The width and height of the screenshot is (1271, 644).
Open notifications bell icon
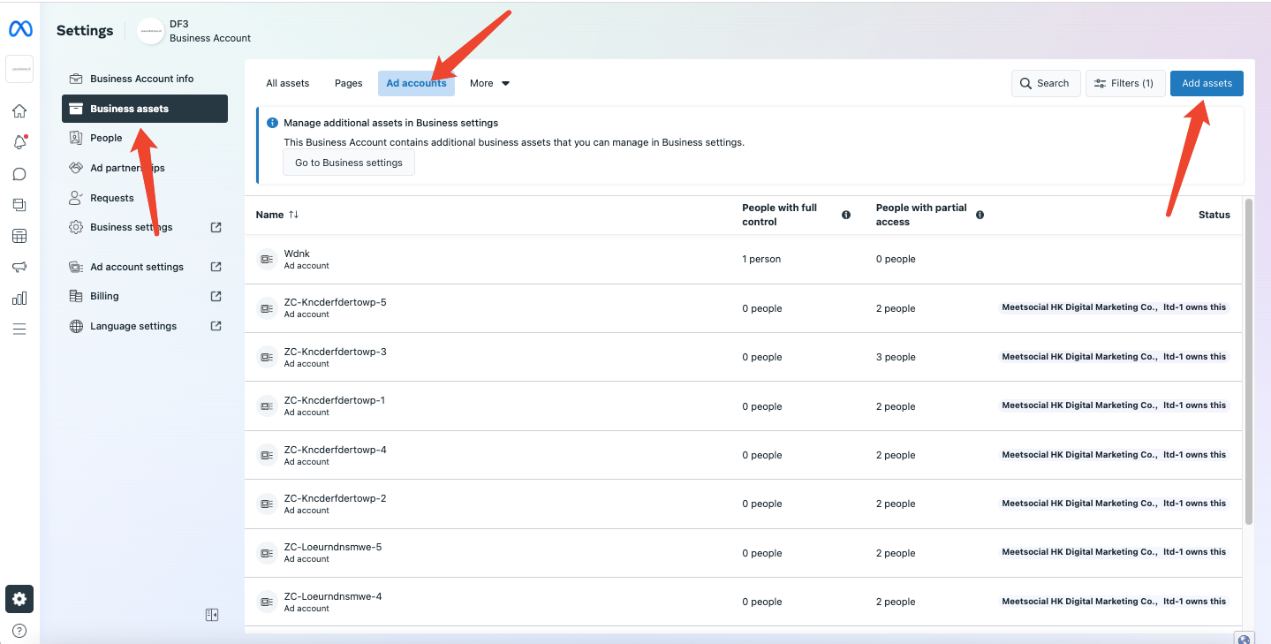click(x=19, y=142)
